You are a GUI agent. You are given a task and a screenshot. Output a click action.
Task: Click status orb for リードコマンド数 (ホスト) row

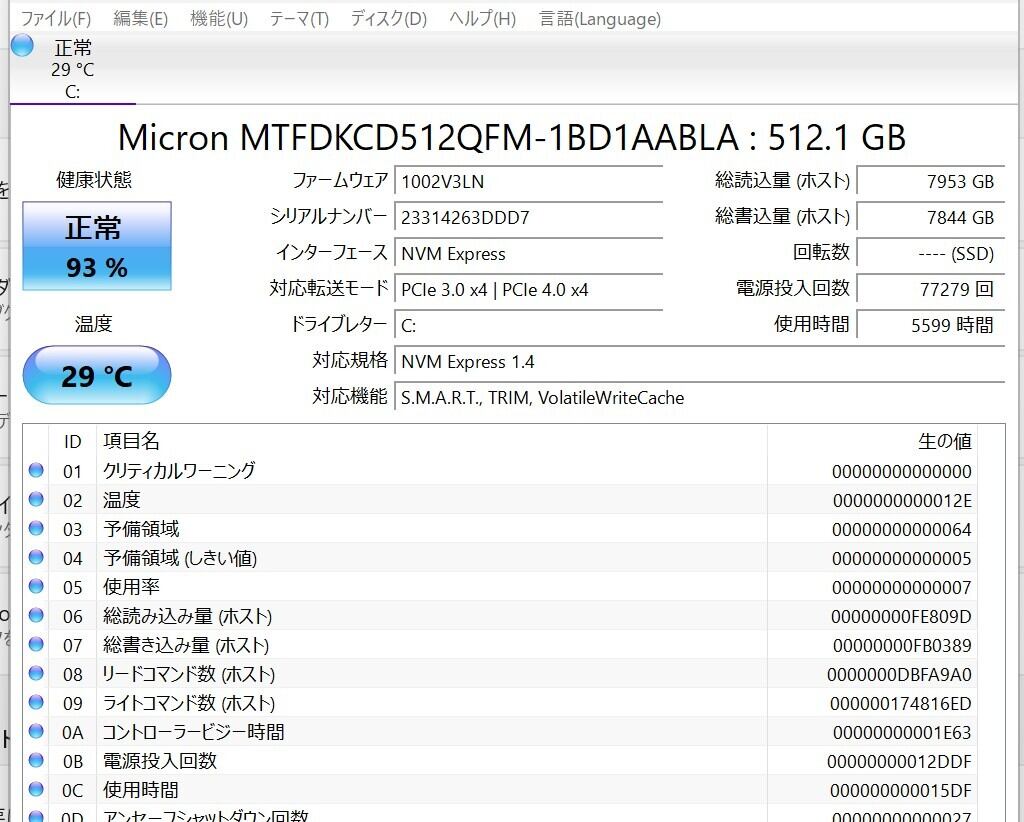(37, 673)
